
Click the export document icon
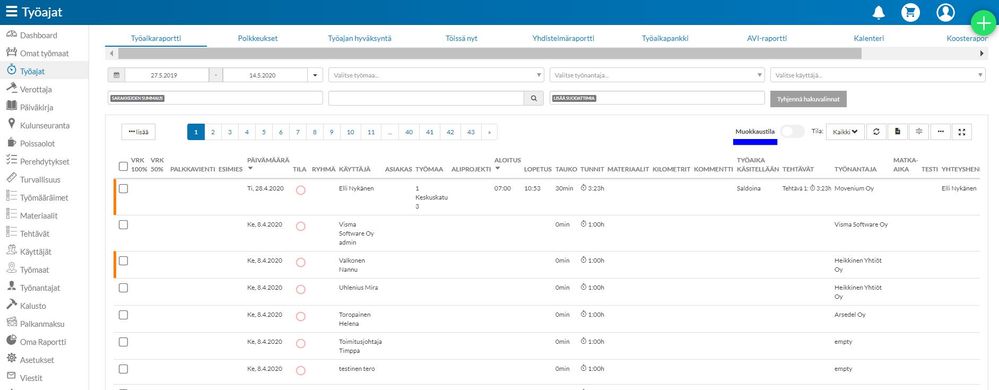[897, 132]
